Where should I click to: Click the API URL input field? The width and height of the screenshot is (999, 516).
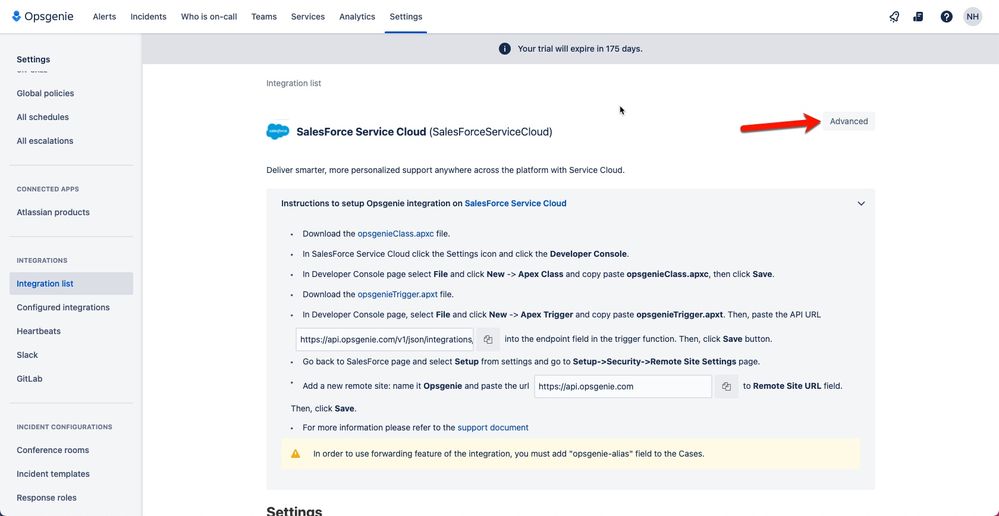point(385,340)
